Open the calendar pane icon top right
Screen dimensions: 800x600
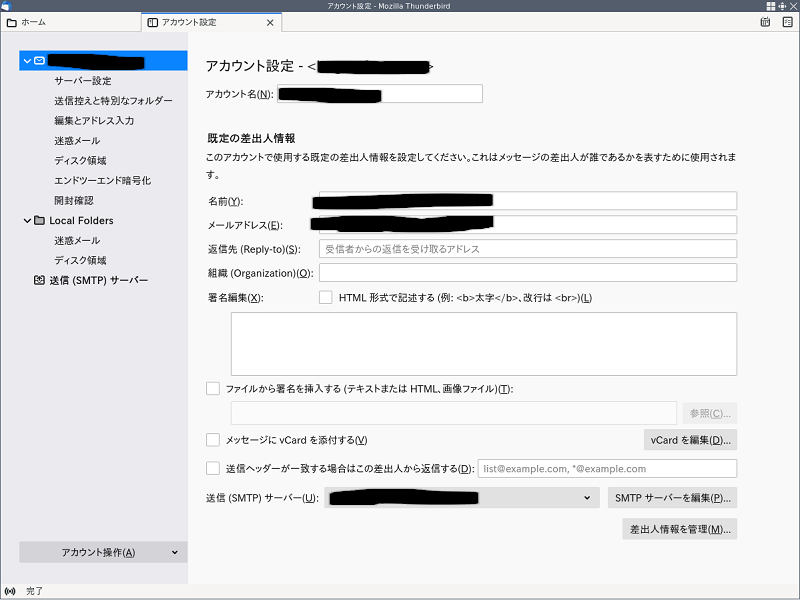click(764, 21)
